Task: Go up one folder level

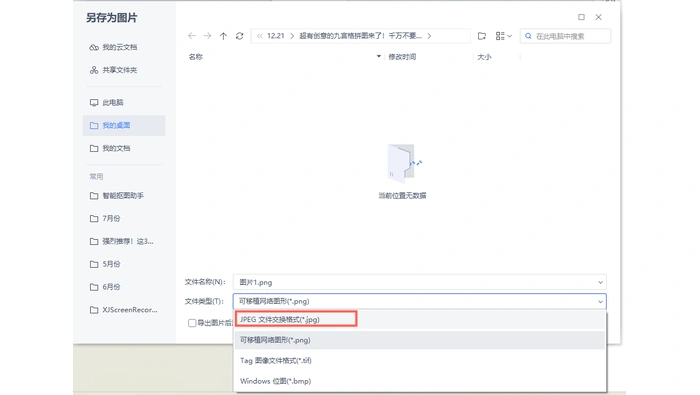Action: [x=223, y=36]
